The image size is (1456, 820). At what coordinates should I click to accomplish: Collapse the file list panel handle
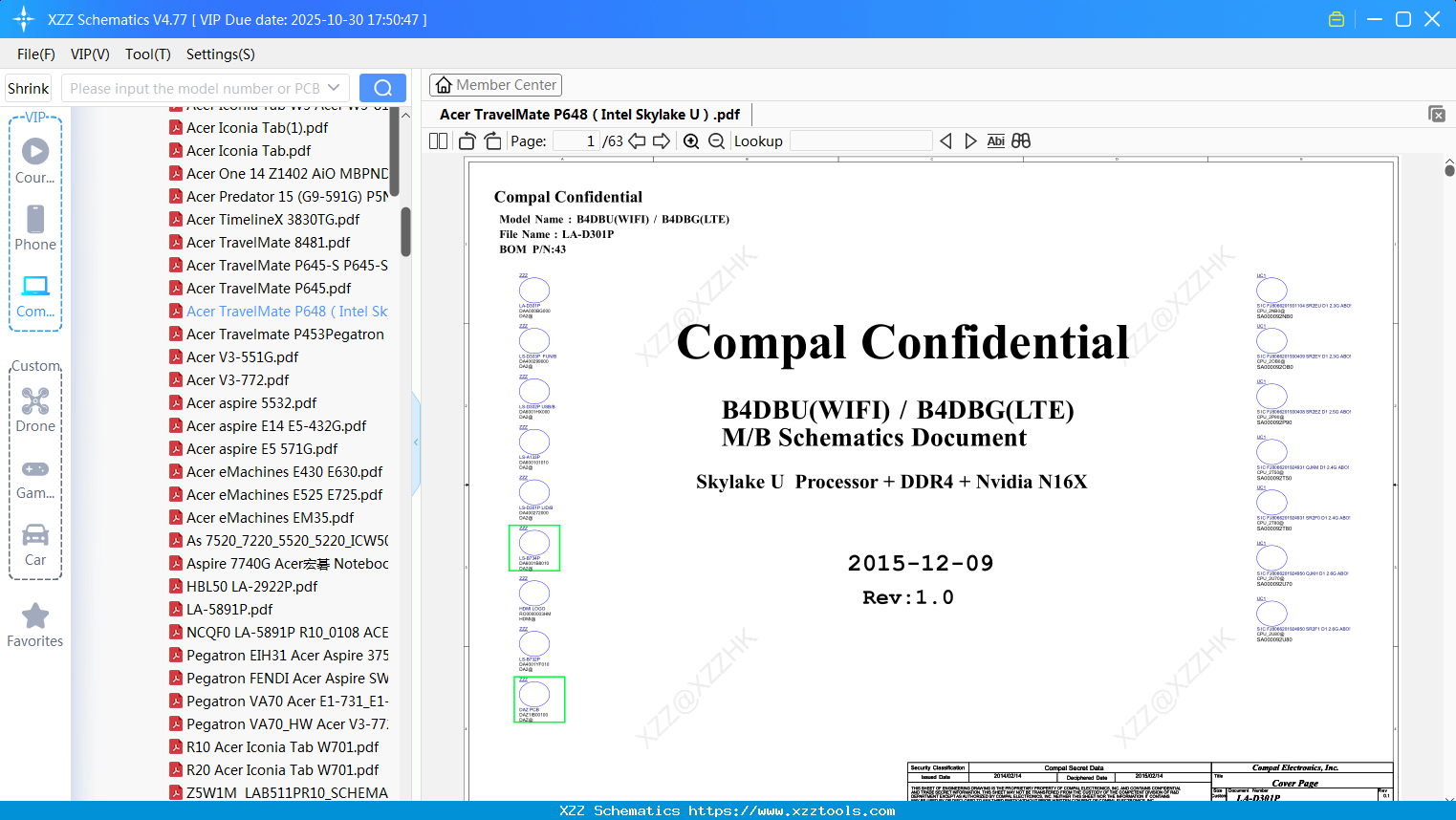[x=416, y=442]
